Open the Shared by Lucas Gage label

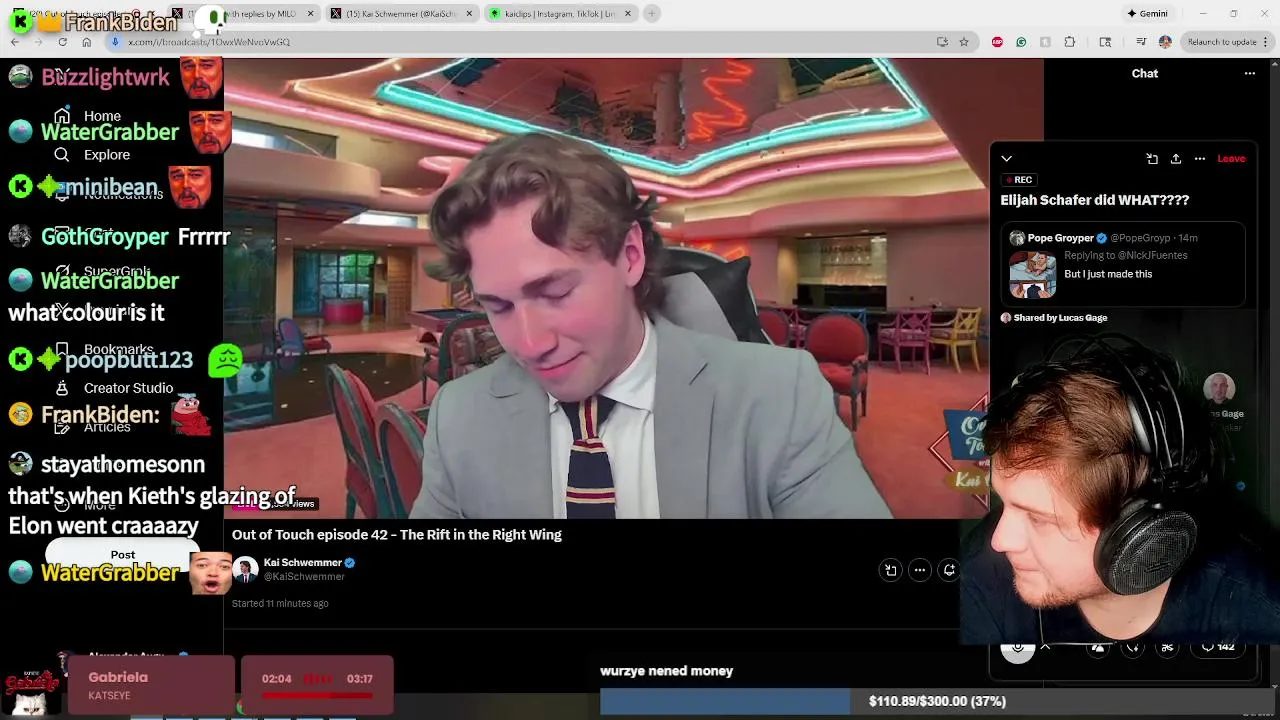click(x=1054, y=318)
